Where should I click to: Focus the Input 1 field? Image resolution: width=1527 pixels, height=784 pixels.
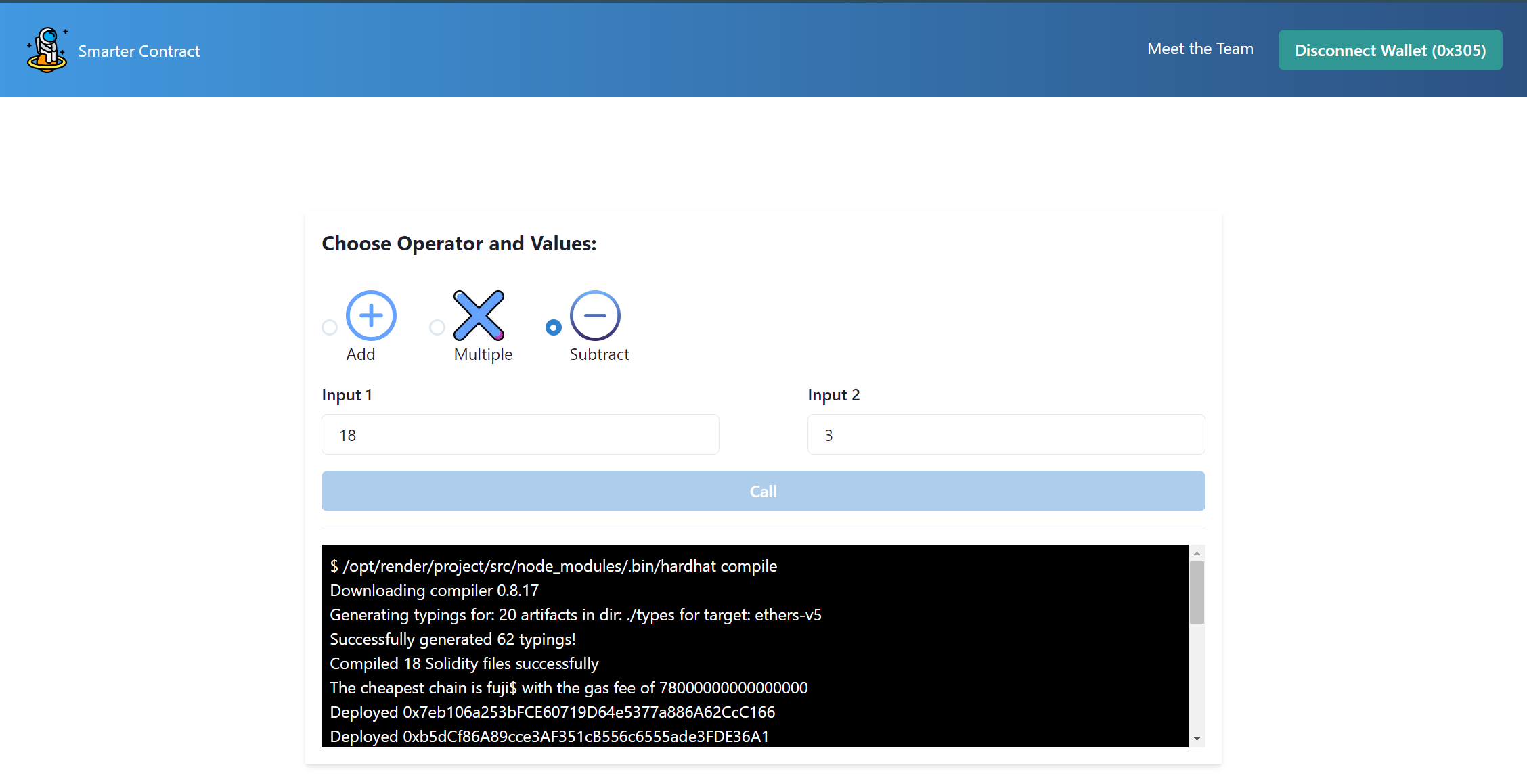click(x=521, y=434)
